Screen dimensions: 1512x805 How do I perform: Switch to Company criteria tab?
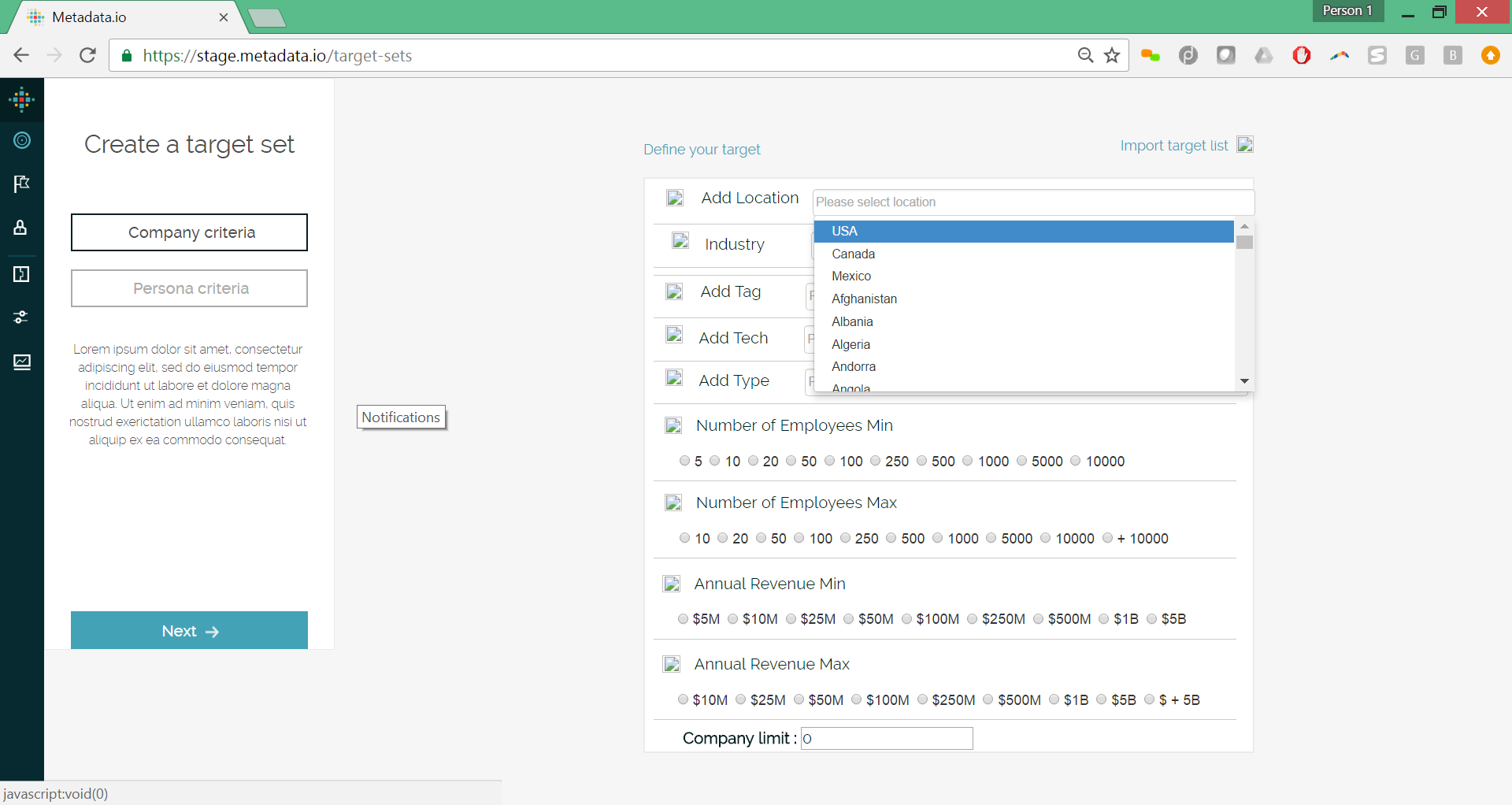189,232
